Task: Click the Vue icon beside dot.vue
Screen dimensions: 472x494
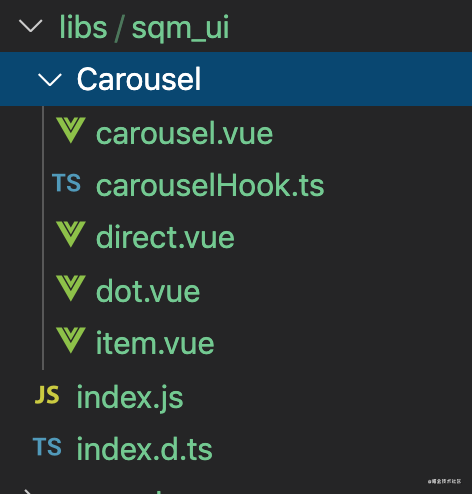Action: point(71,288)
